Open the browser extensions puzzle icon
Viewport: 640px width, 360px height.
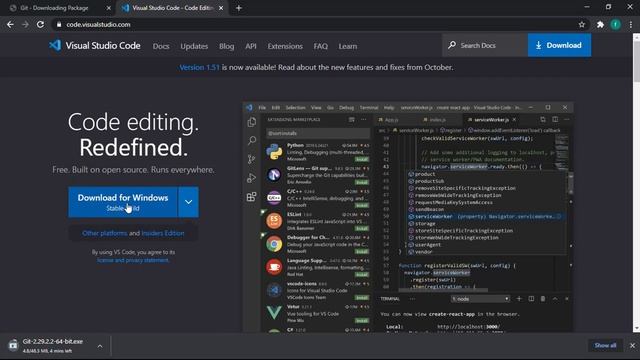[x=600, y=24]
